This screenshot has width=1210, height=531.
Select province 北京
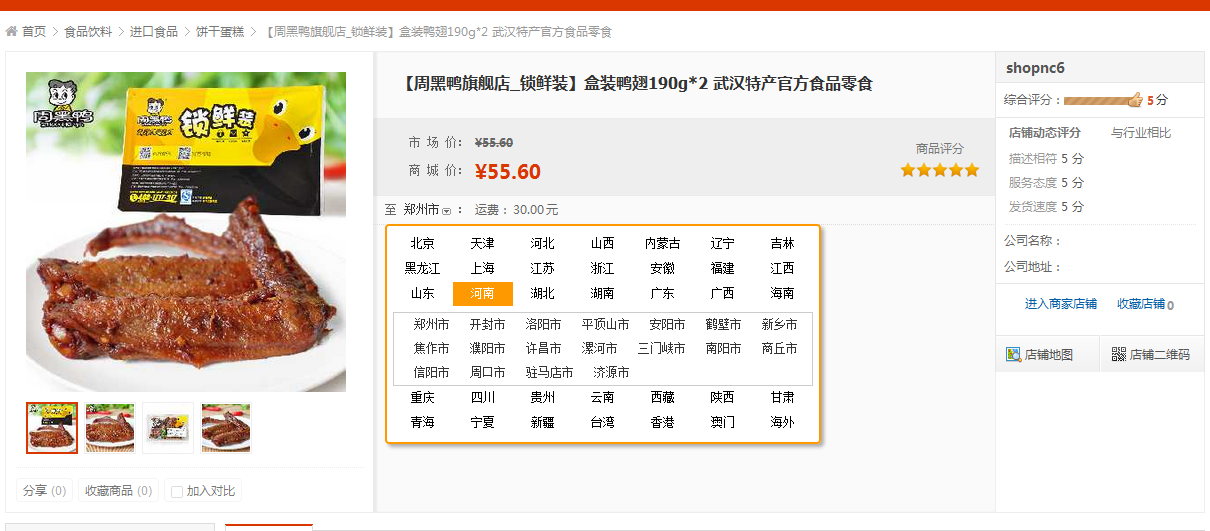click(x=422, y=243)
